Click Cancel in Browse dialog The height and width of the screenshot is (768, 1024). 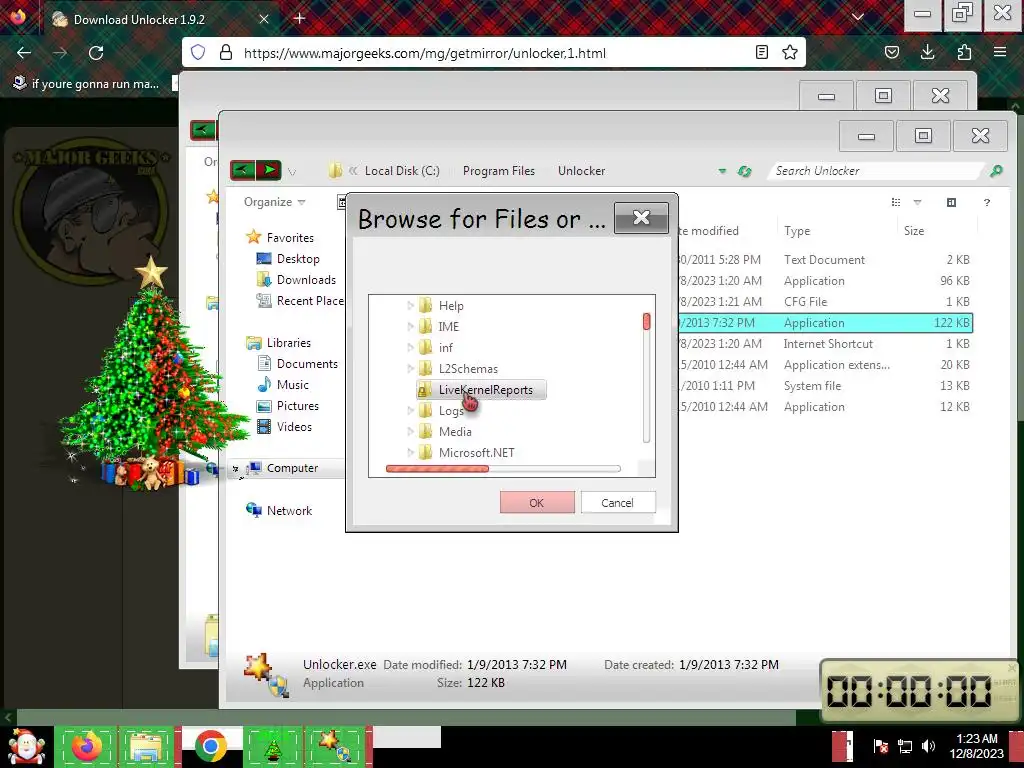pyautogui.click(x=617, y=503)
